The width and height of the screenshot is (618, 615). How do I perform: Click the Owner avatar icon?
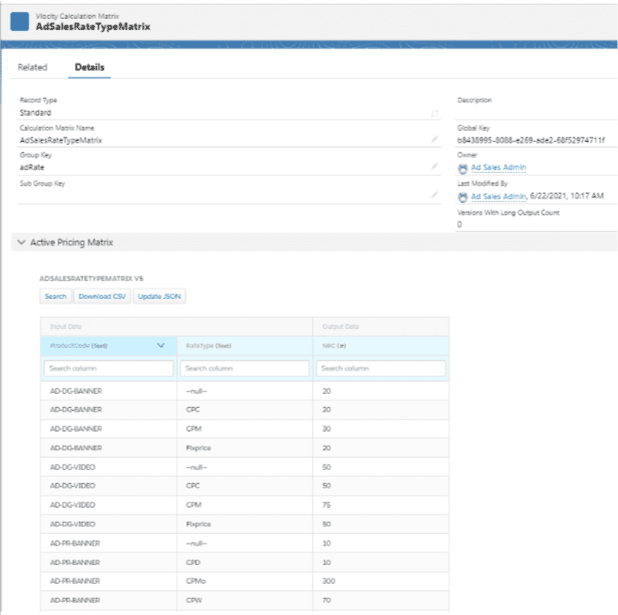coord(463,168)
